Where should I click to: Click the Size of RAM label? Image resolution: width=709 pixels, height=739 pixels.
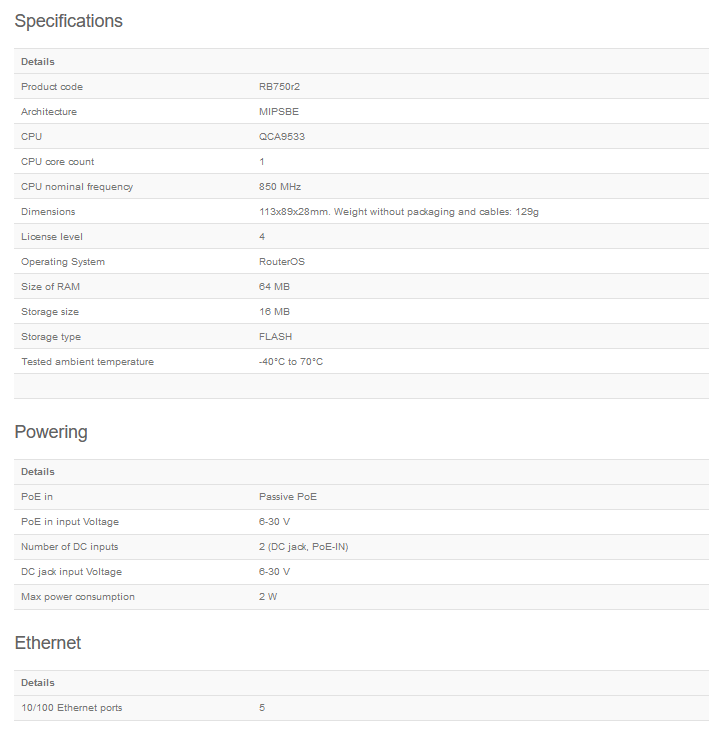50,287
